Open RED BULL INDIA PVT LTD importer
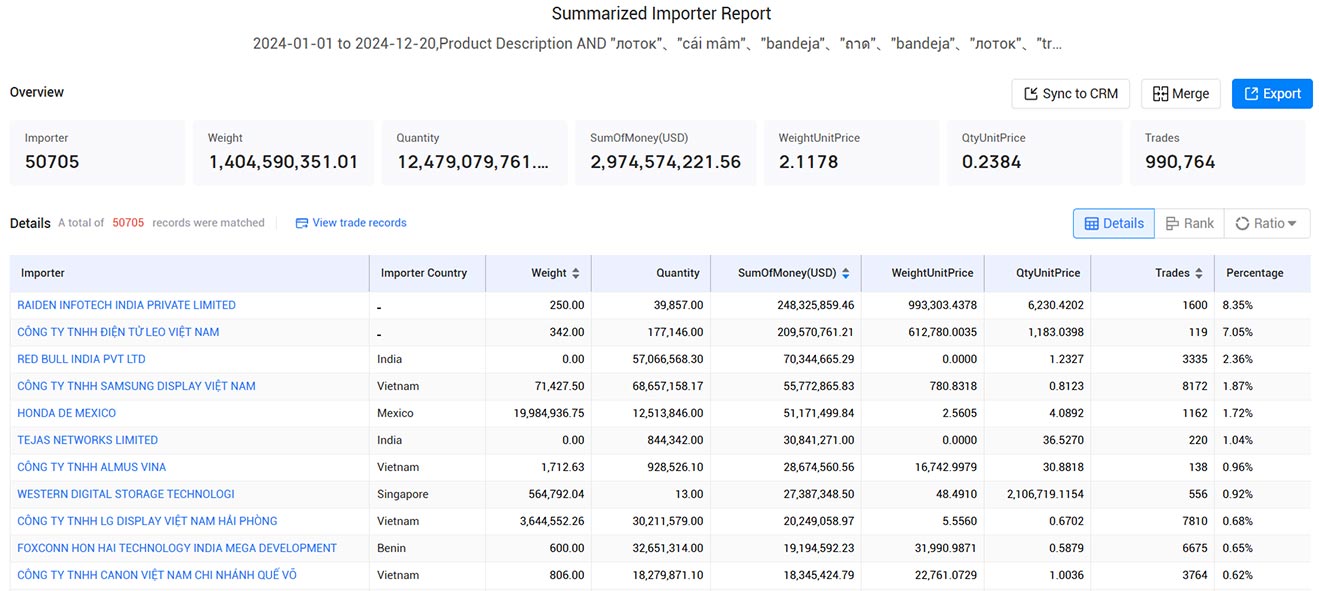The width and height of the screenshot is (1319, 591). 81,359
